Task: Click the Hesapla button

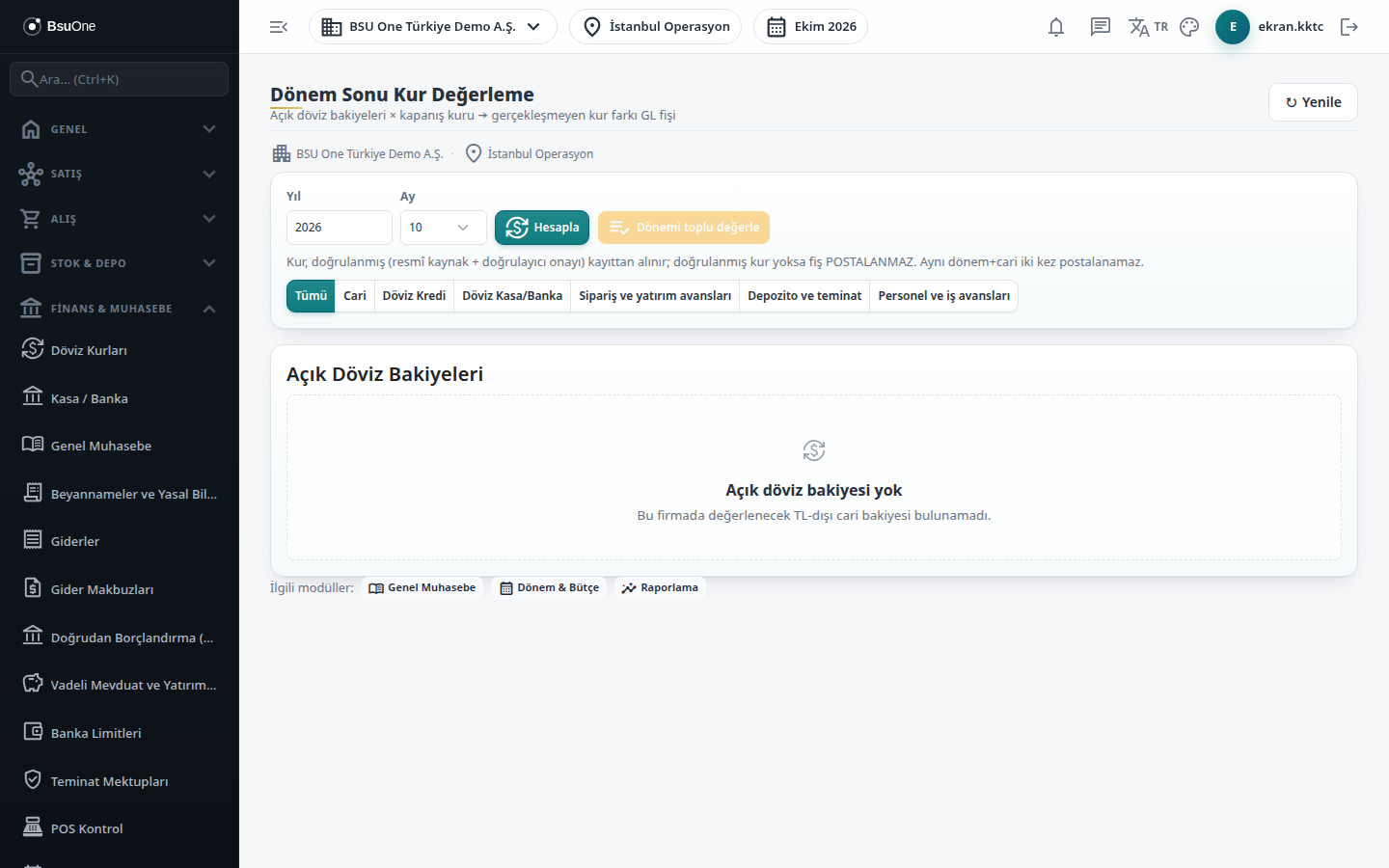Action: [x=542, y=228]
